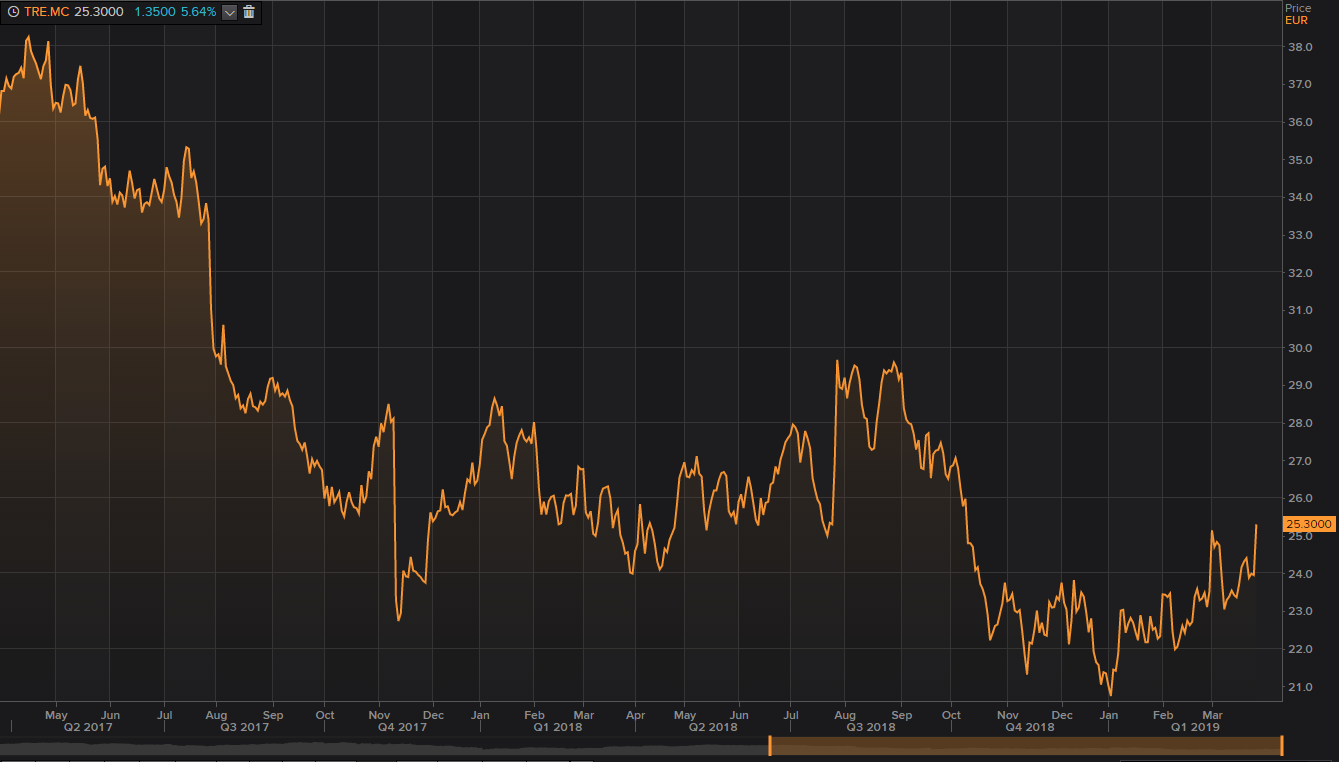This screenshot has height=762, width=1339.
Task: Click the 38.0 price axis label
Action: click(1300, 46)
